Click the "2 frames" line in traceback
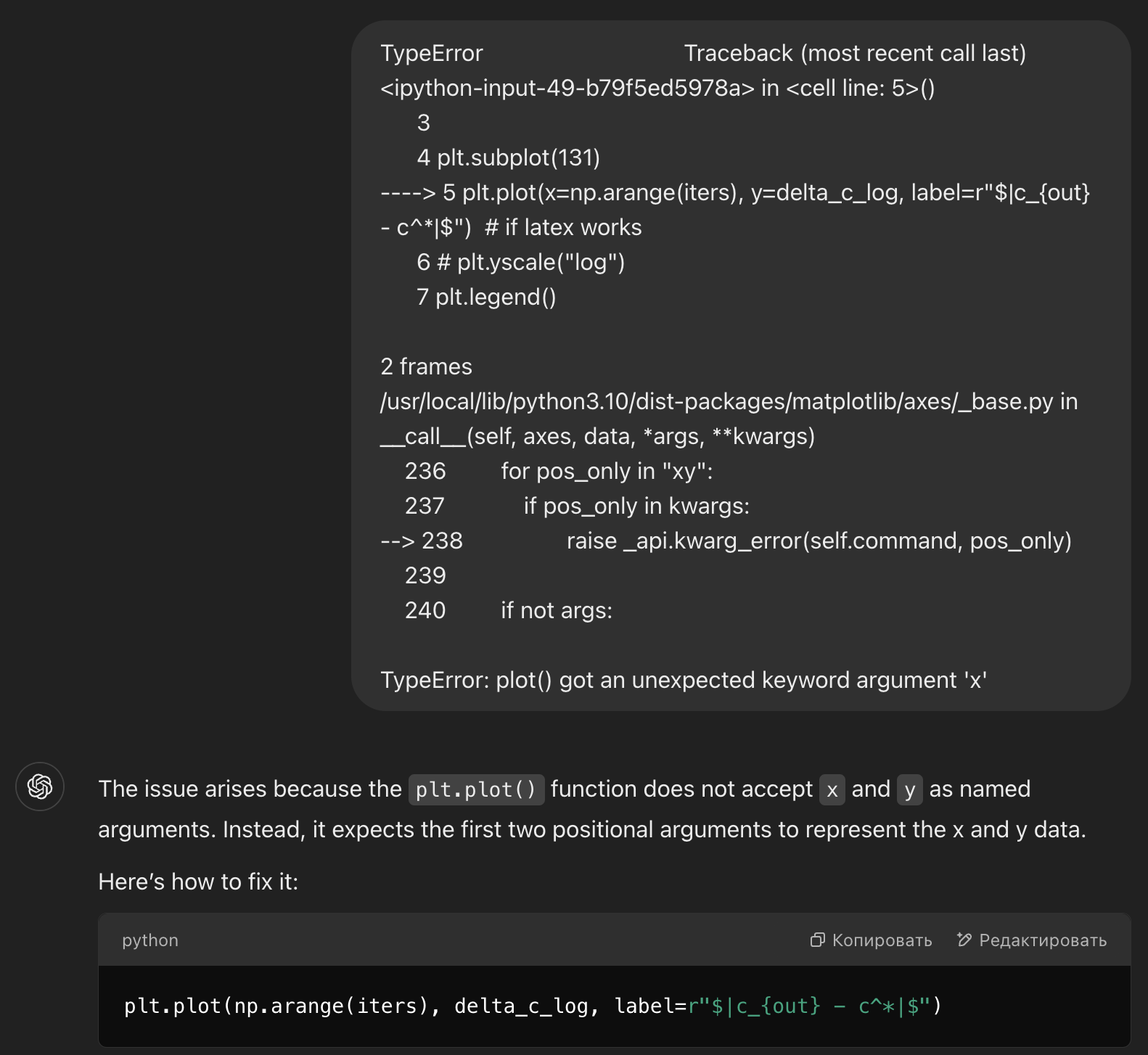 pyautogui.click(x=426, y=367)
